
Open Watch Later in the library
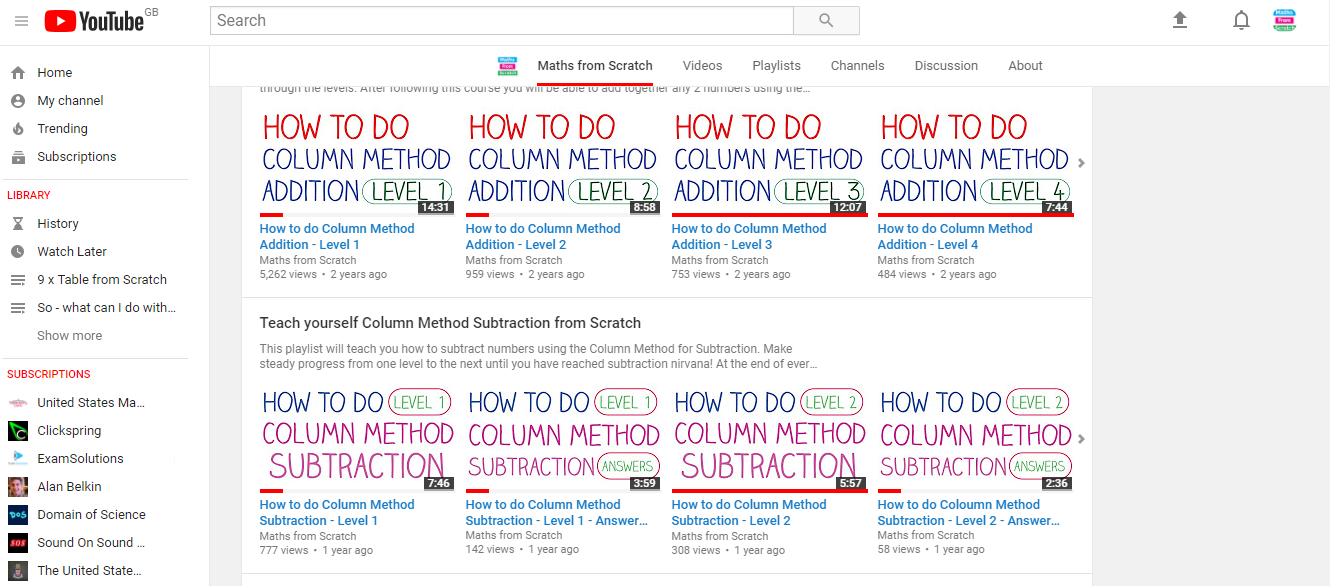pyautogui.click(x=72, y=252)
